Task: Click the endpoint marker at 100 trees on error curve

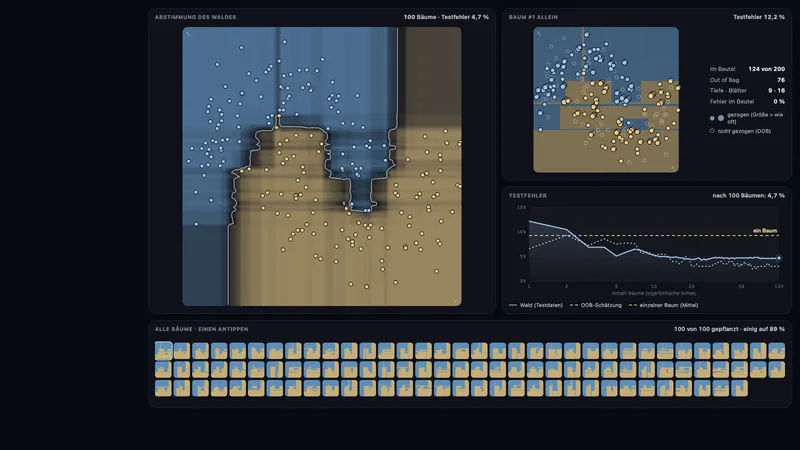Action: (779, 258)
